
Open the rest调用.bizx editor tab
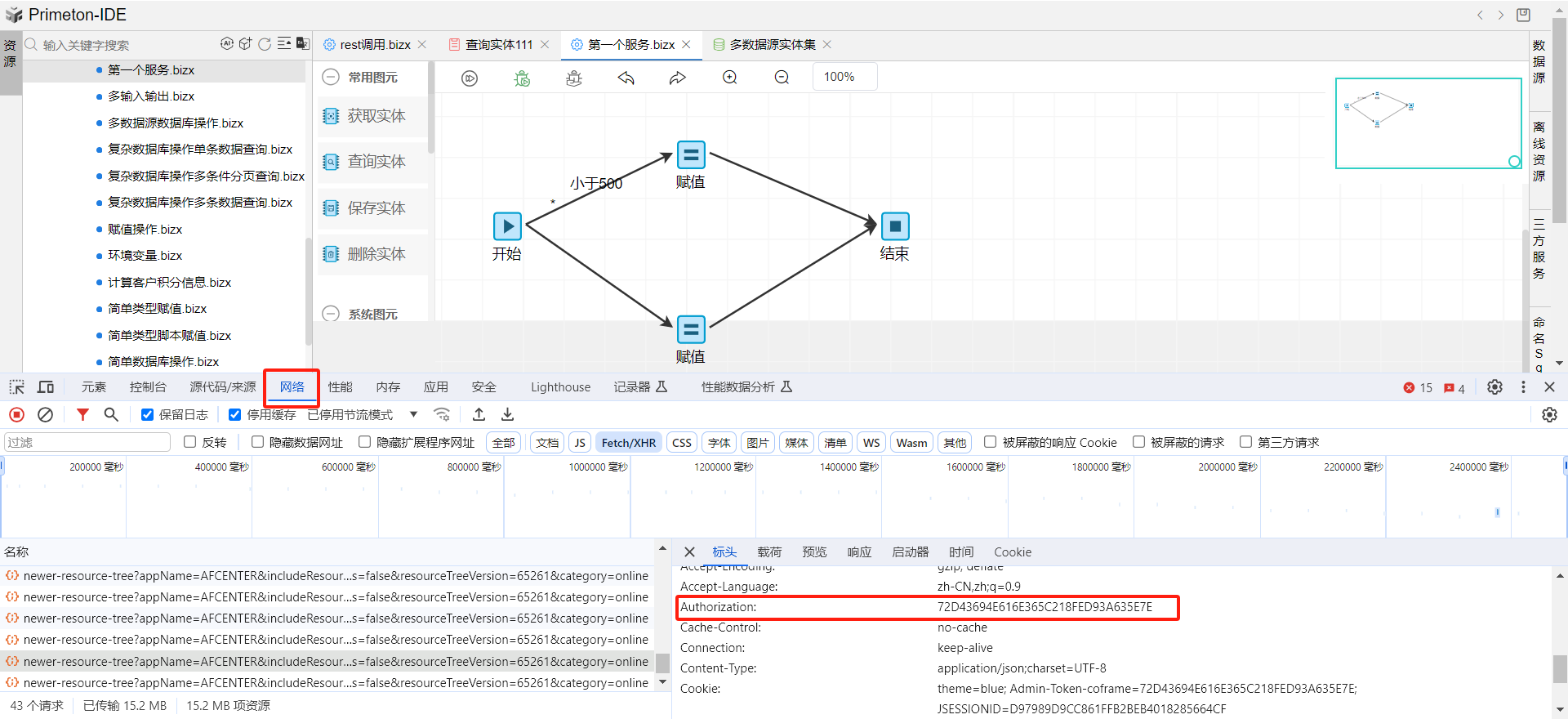click(x=375, y=45)
